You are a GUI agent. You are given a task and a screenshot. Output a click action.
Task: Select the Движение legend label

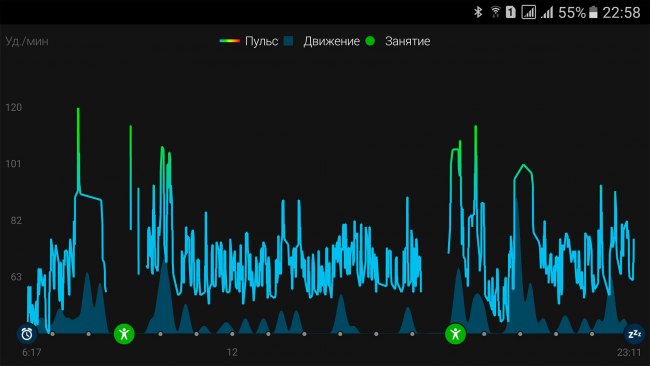(332, 41)
